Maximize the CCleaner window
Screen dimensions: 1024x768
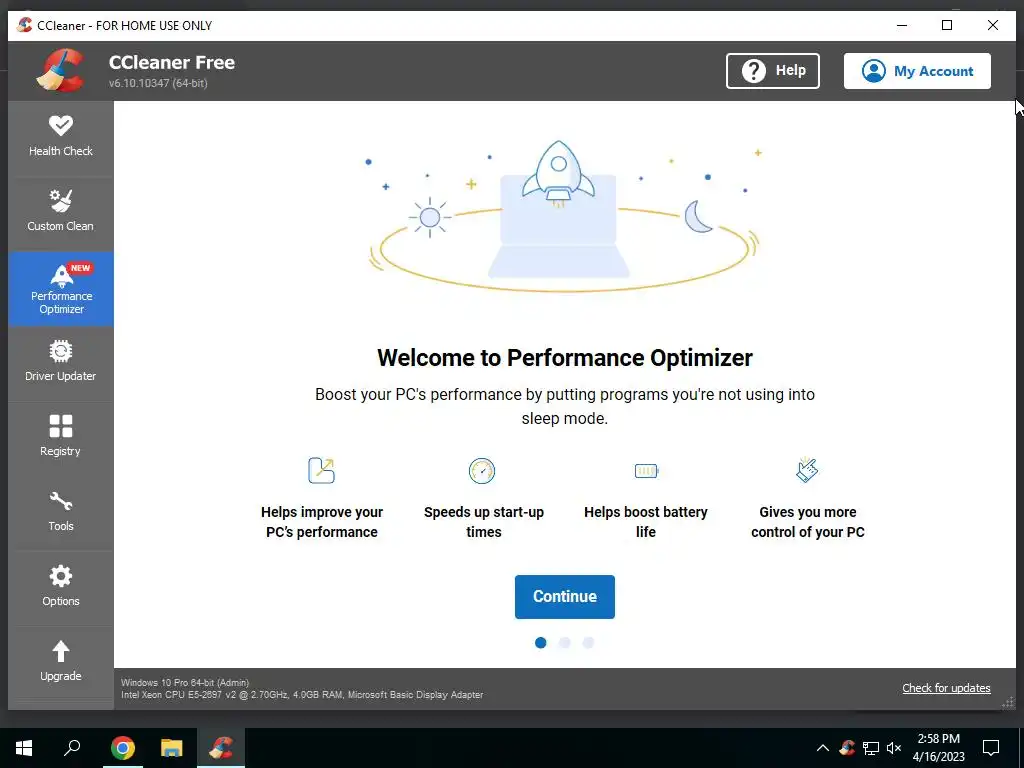click(947, 25)
